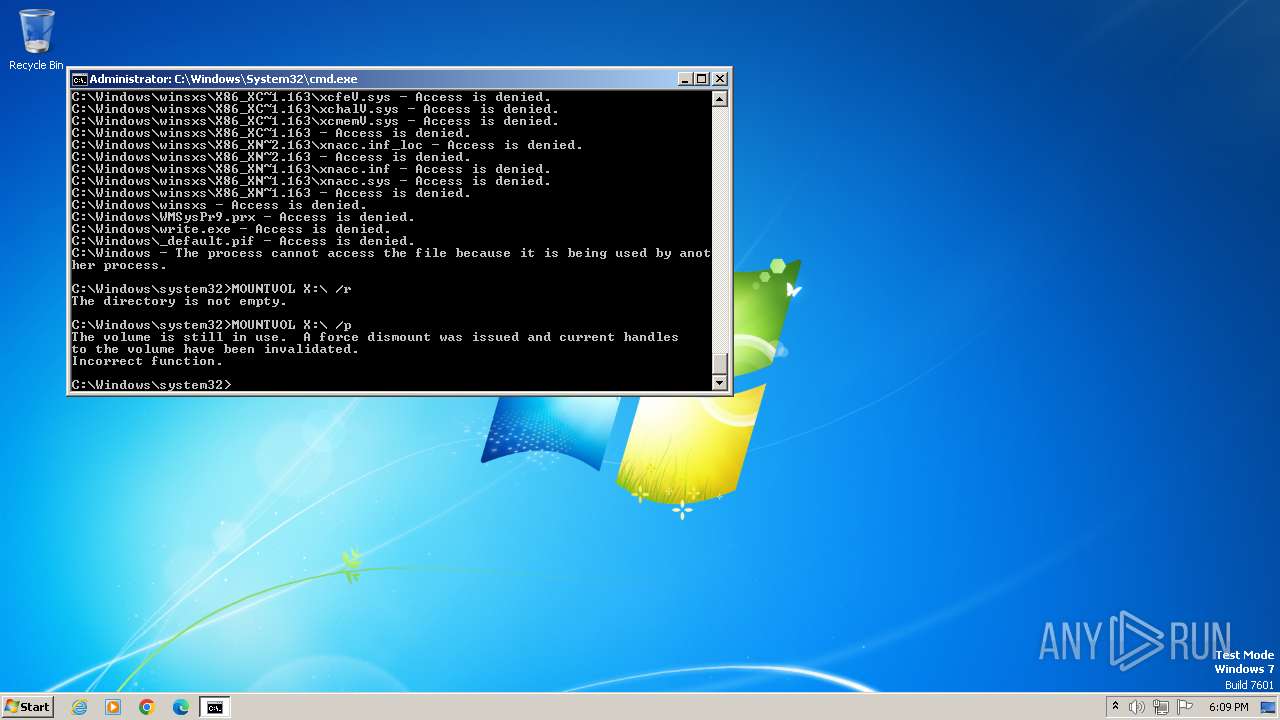Click the cmd.exe title bar system icon
The height and width of the screenshot is (720, 1280).
(x=79, y=79)
